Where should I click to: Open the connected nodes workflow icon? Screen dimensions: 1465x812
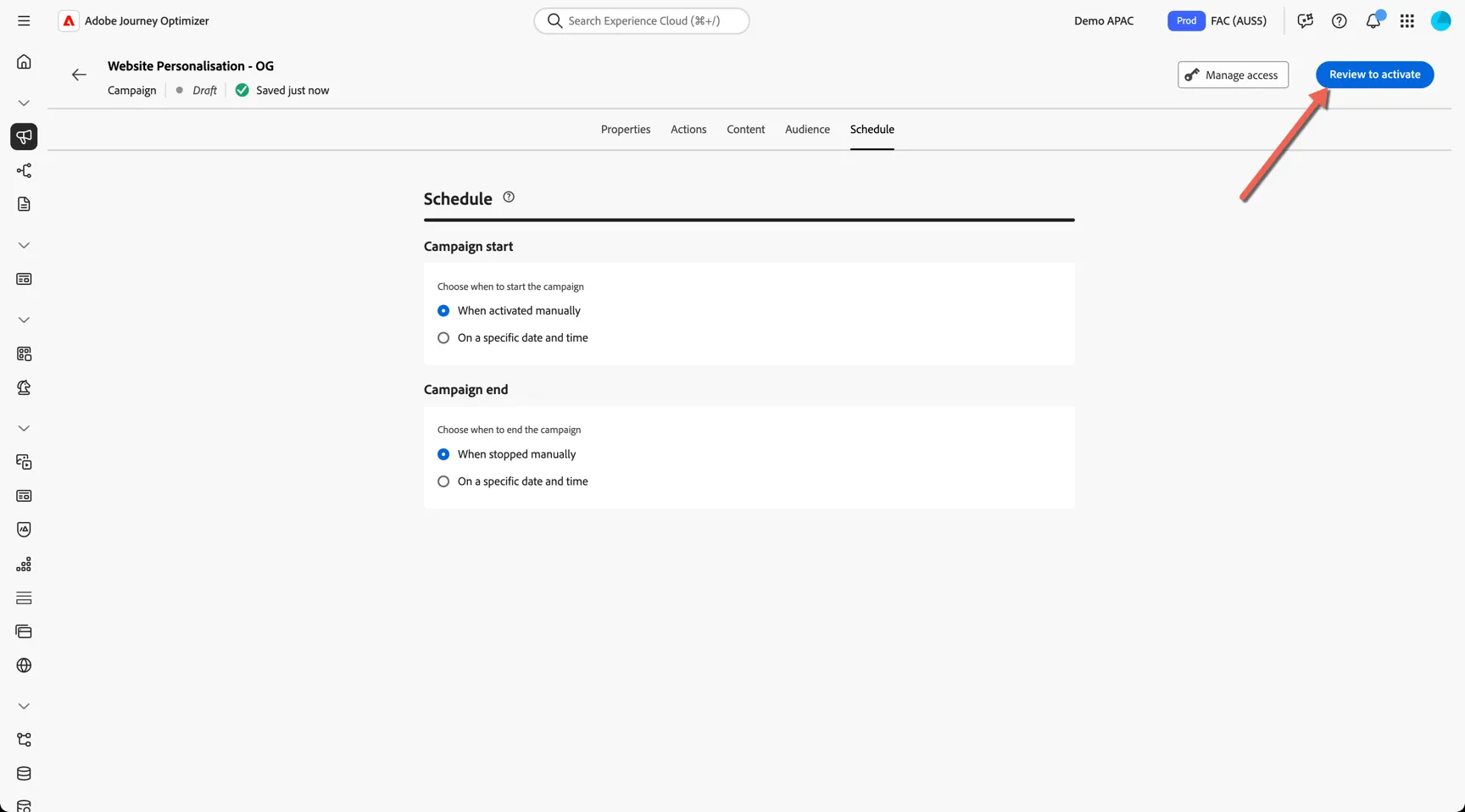coord(24,740)
